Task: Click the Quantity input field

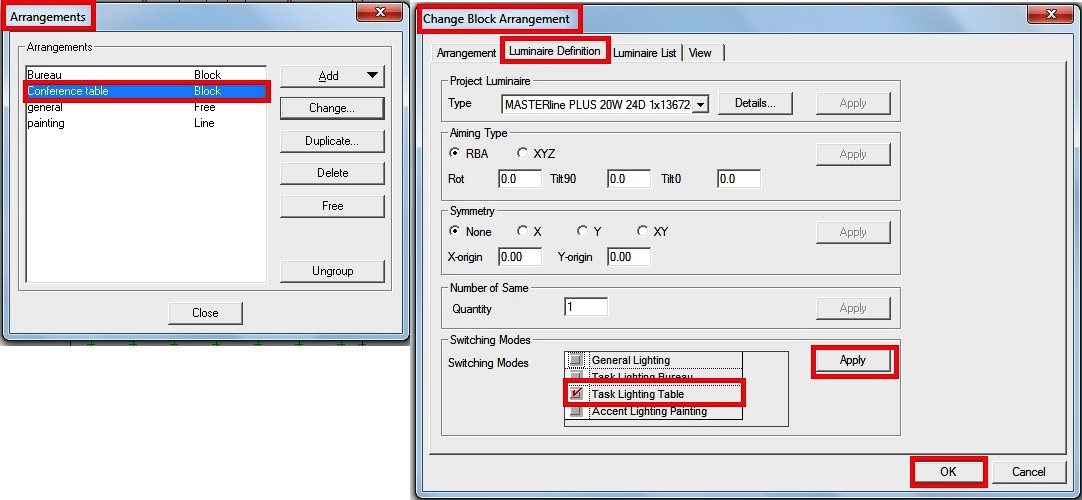Action: coord(585,308)
